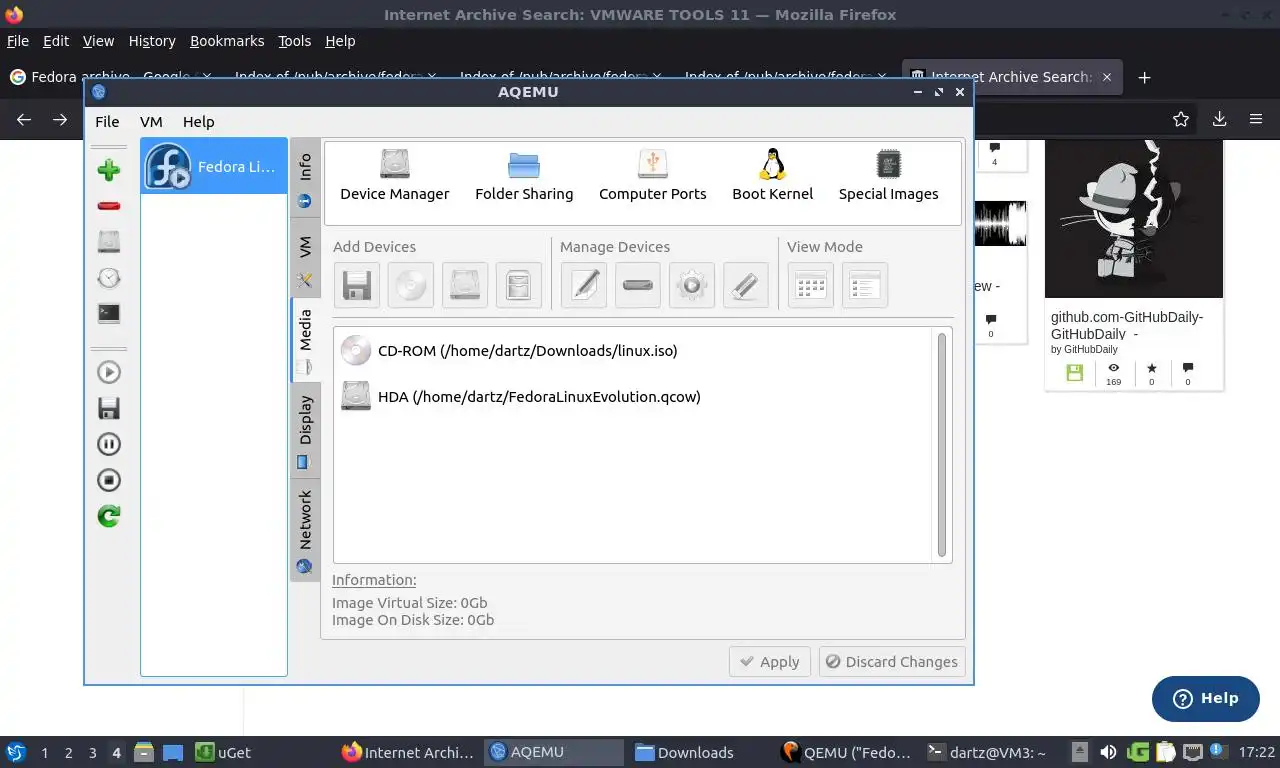Reset the VM with the green refresh icon
Screen dimensions: 1280x768
tap(109, 516)
